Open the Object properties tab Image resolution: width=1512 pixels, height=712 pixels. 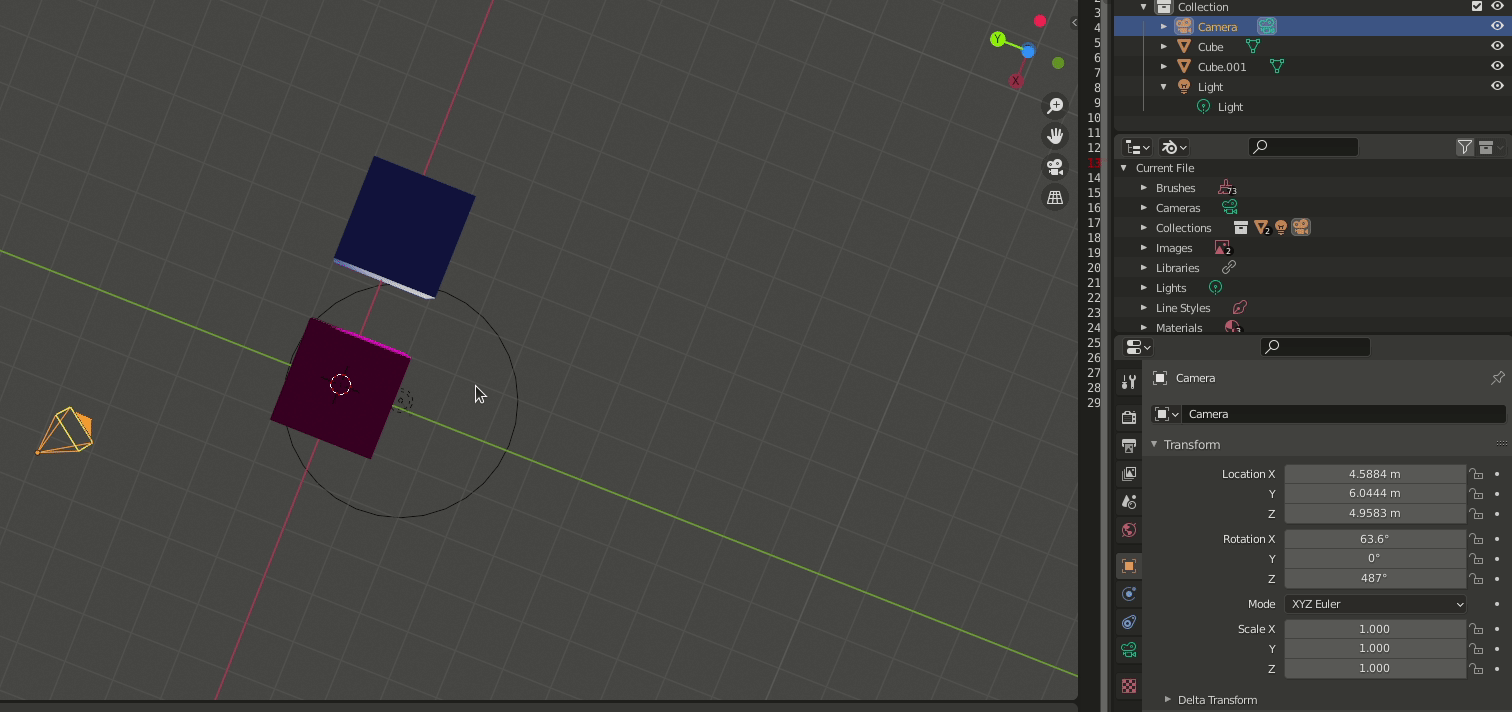click(1129, 565)
